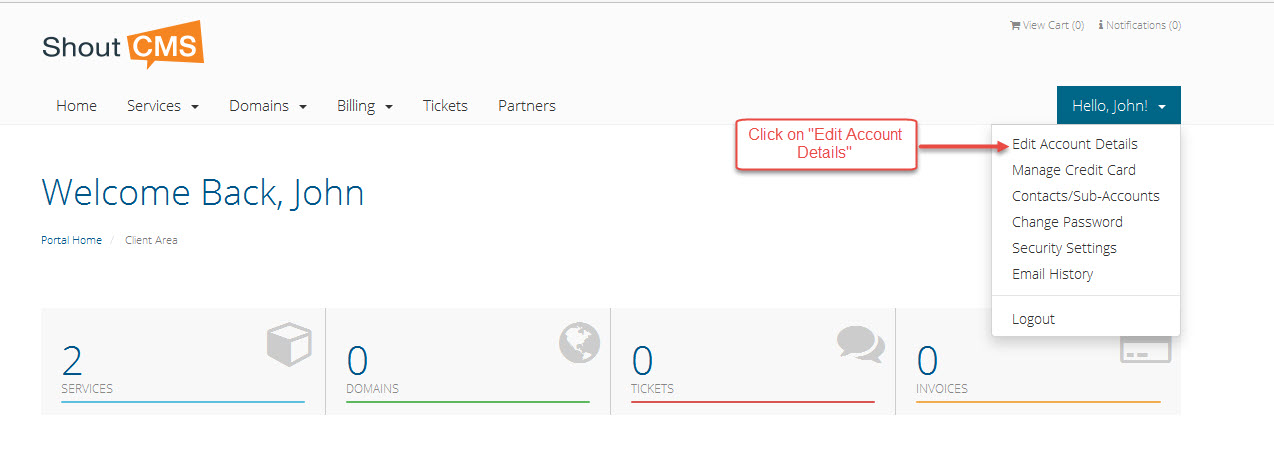Click the notifications info icon

pyautogui.click(x=1101, y=26)
